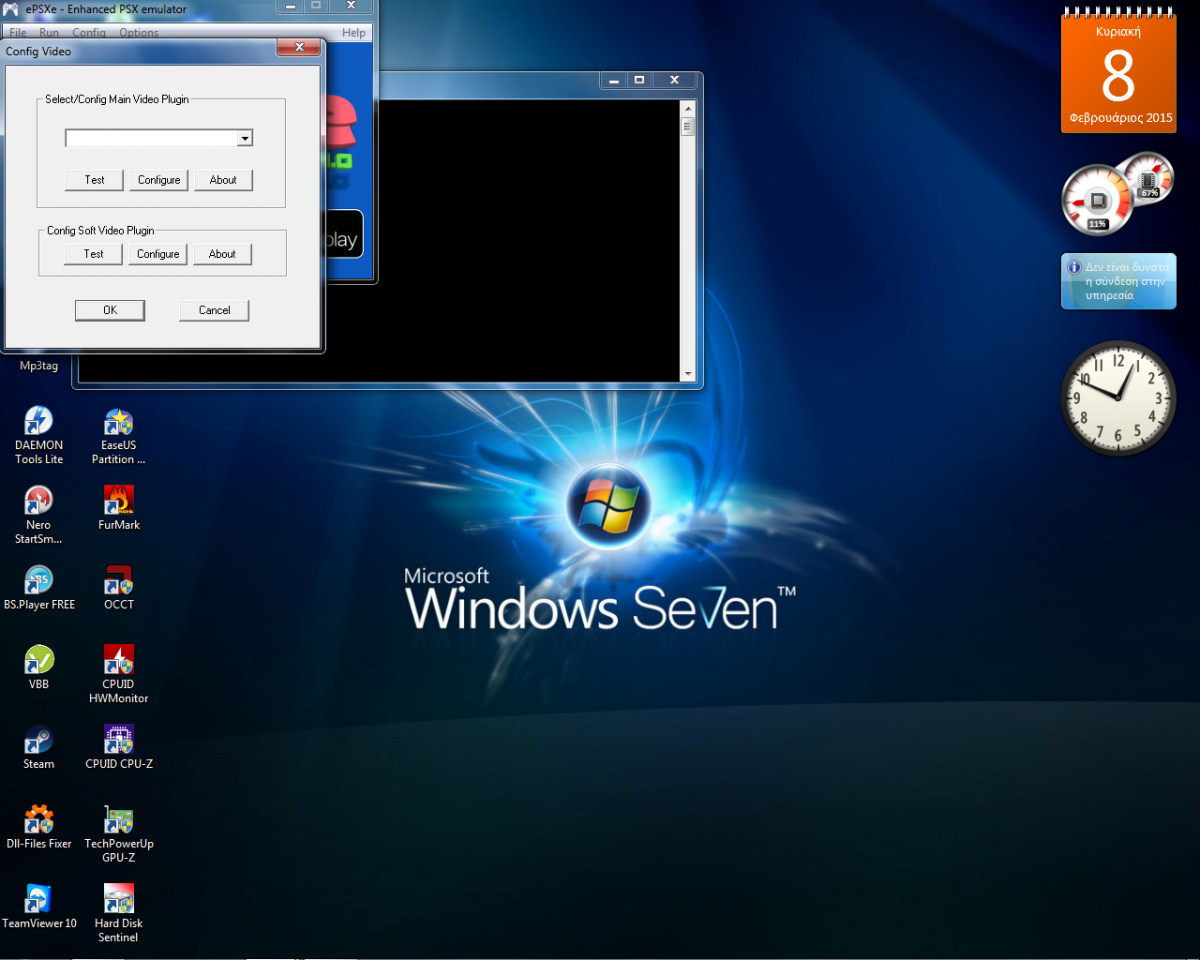Viewport: 1200px width, 960px height.
Task: Click the black console window scrollbar thumb
Action: (687, 127)
